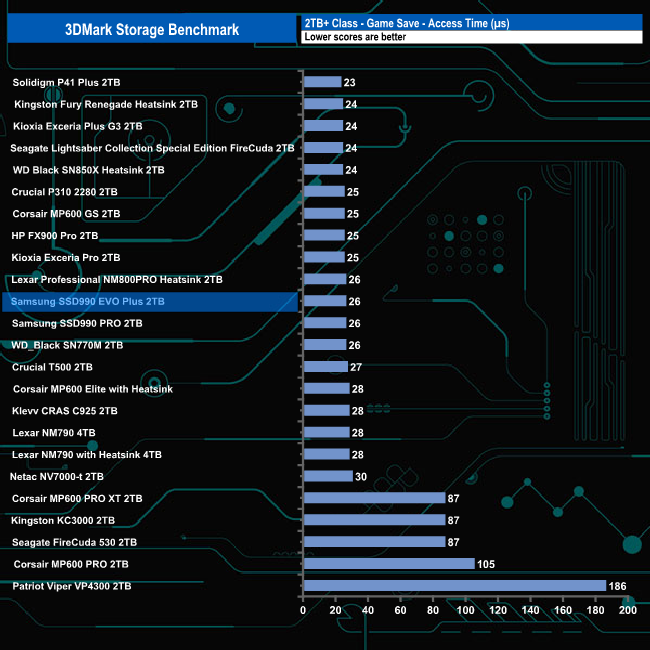Select the 'Crucial P310 2280 2TB' label
650x650 pixels.
click(65, 192)
